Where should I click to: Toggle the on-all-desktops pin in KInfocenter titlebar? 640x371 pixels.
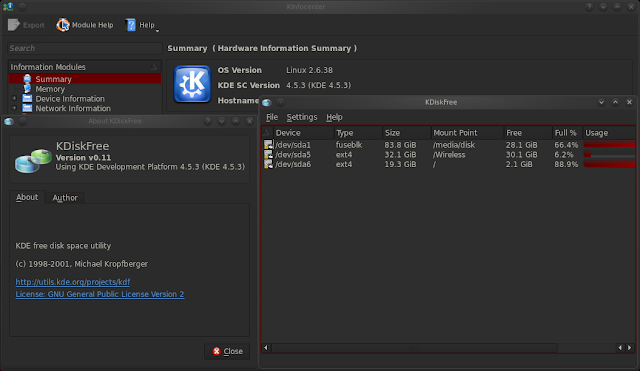[22, 7]
